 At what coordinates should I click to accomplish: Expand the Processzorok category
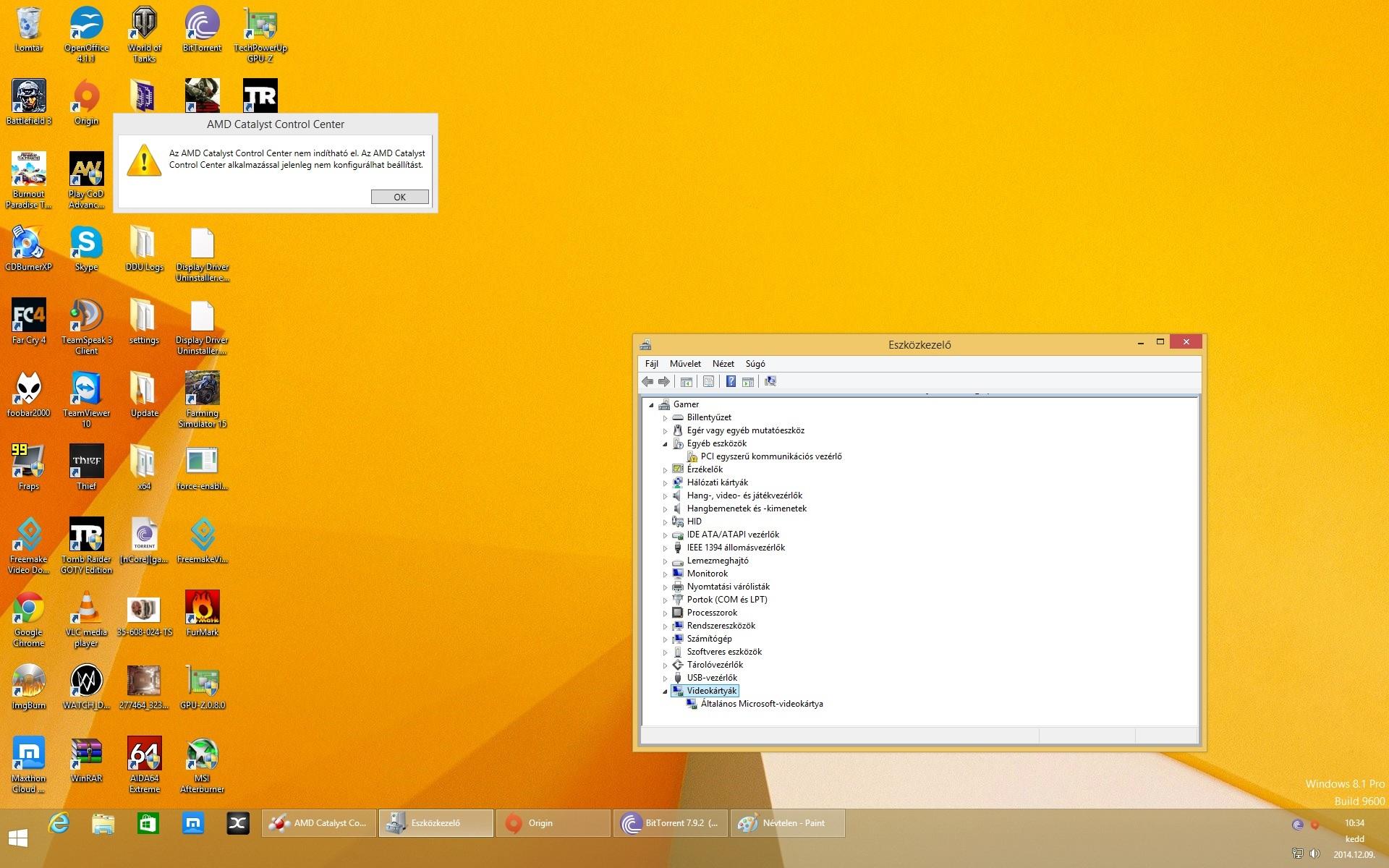pos(665,613)
